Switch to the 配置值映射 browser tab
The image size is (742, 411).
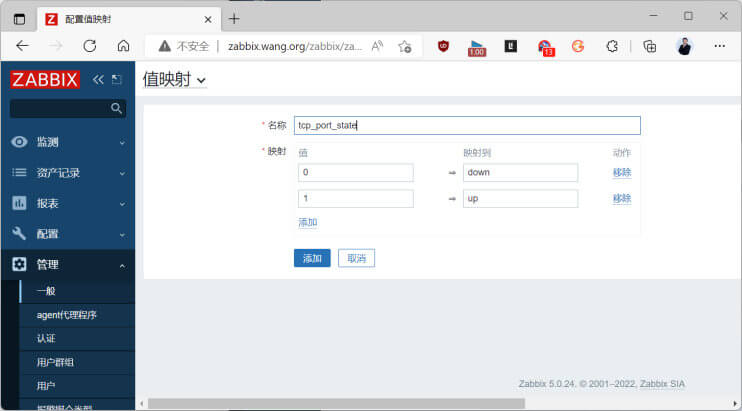(x=129, y=19)
